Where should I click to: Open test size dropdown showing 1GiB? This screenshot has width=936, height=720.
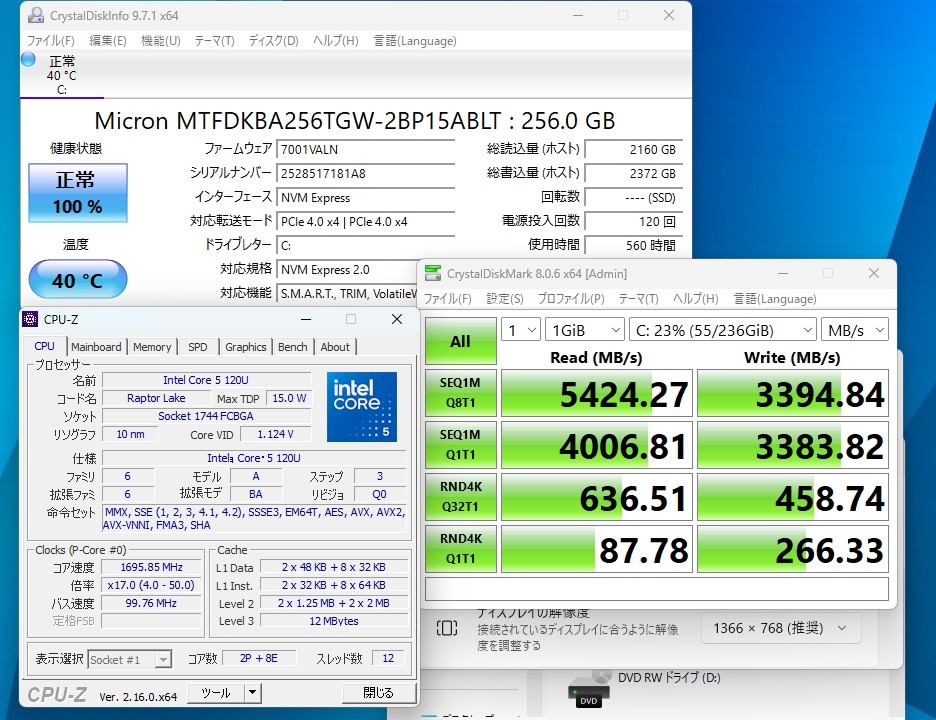tap(584, 330)
